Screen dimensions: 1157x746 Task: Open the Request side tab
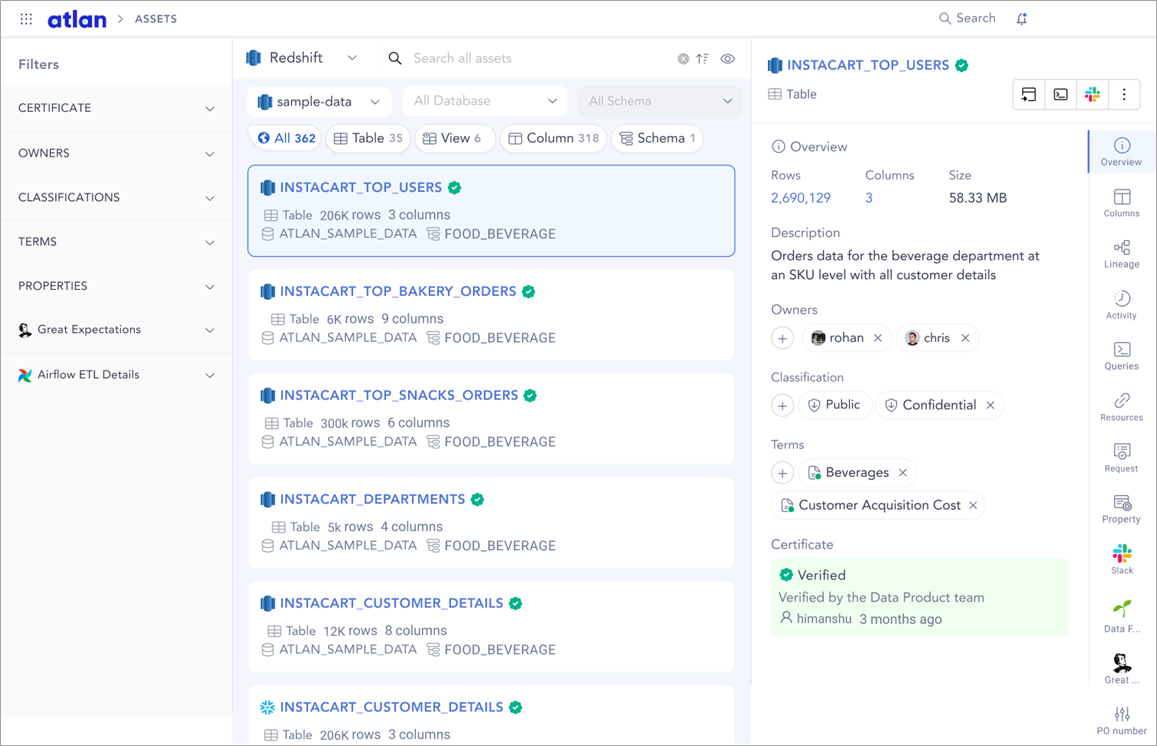click(1122, 458)
